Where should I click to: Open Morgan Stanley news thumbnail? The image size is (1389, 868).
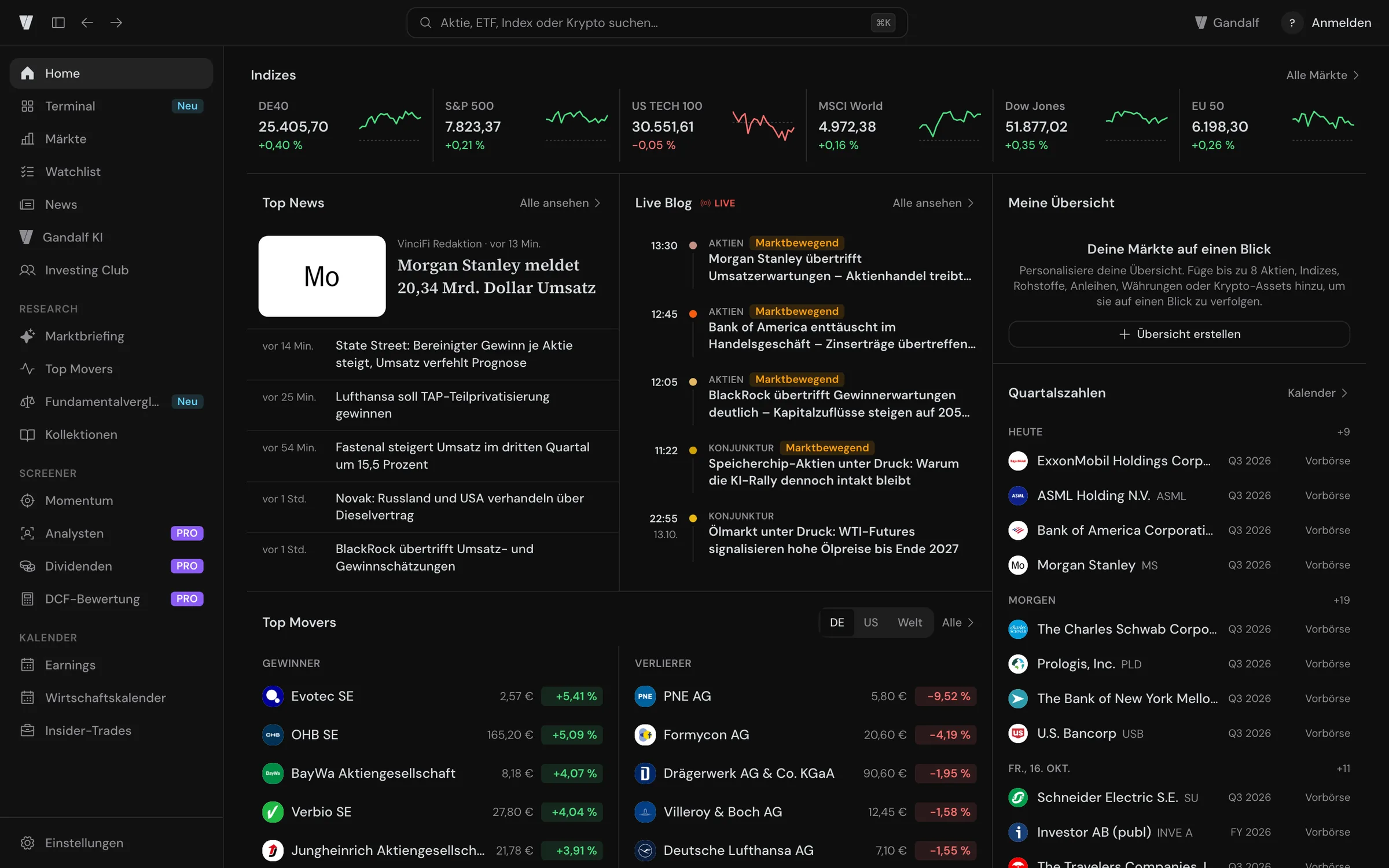pyautogui.click(x=322, y=276)
